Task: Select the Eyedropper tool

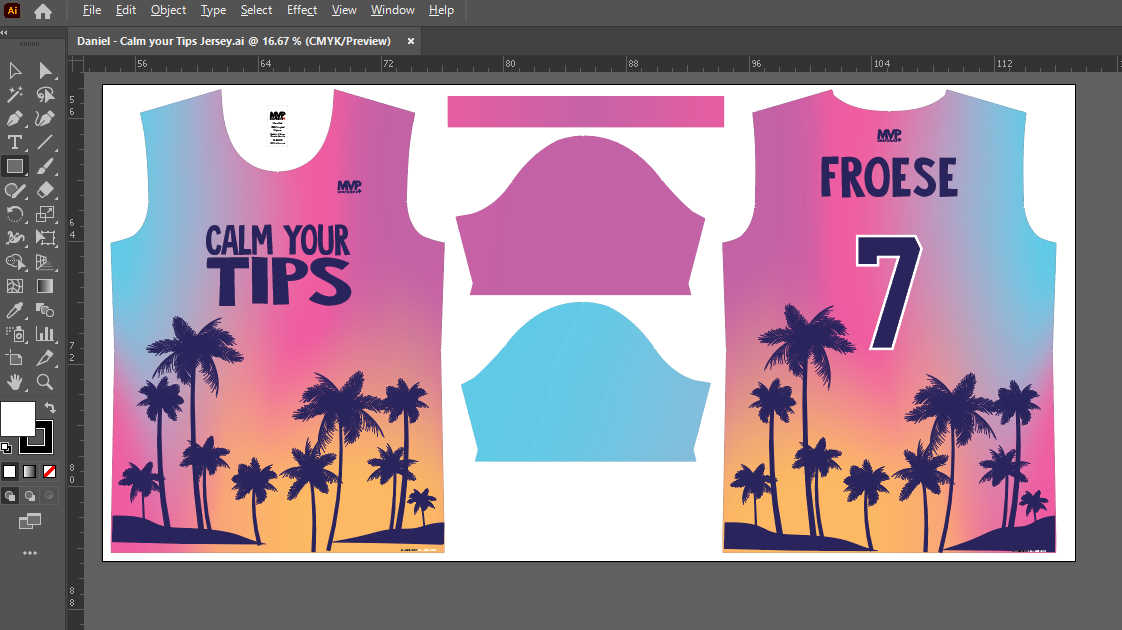Action: tap(15, 310)
